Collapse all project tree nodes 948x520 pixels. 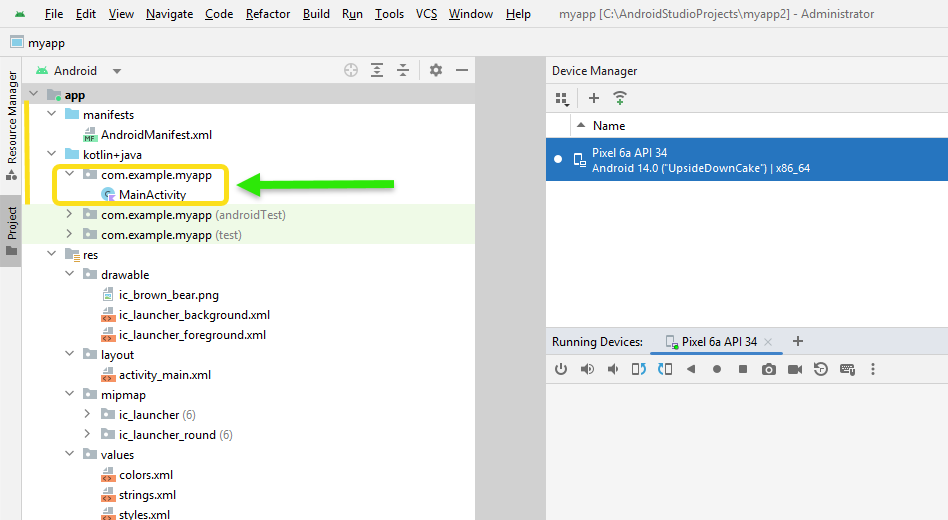403,70
